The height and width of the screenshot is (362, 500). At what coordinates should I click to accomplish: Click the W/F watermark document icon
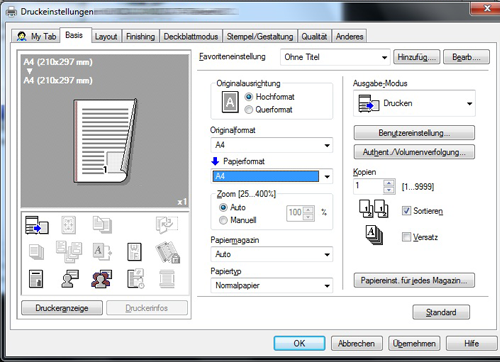coord(134,252)
